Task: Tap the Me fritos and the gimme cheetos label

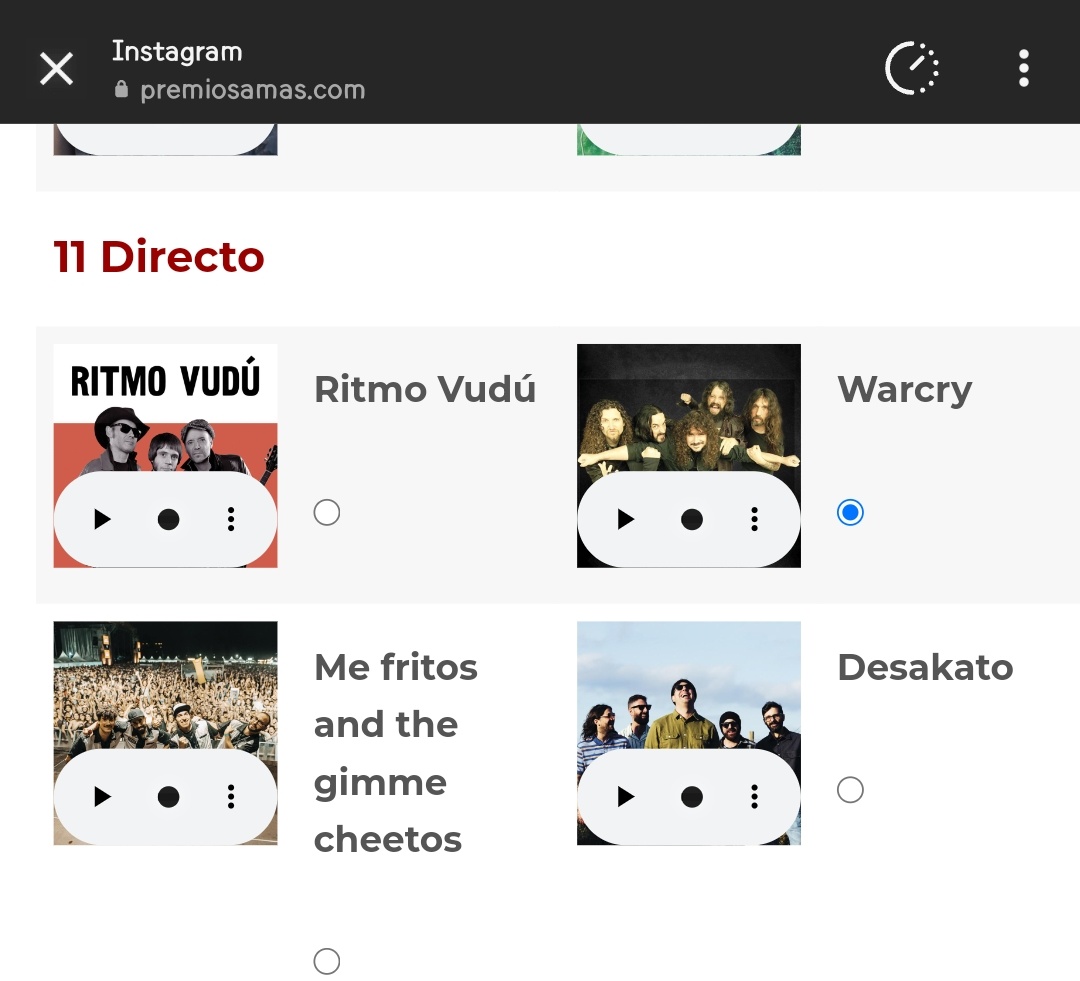Action: [395, 753]
